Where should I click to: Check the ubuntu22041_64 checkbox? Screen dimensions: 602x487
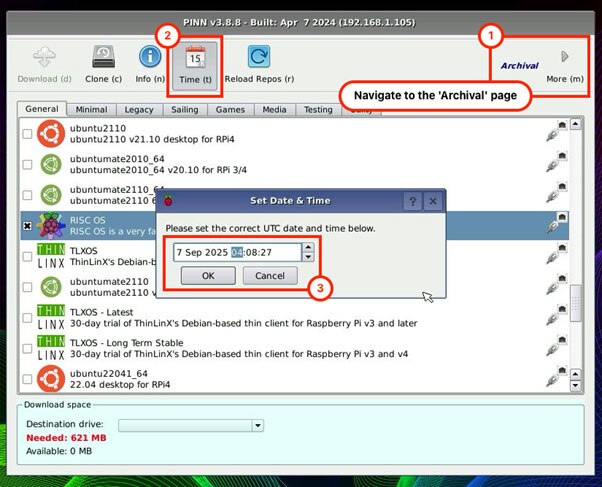point(27,379)
